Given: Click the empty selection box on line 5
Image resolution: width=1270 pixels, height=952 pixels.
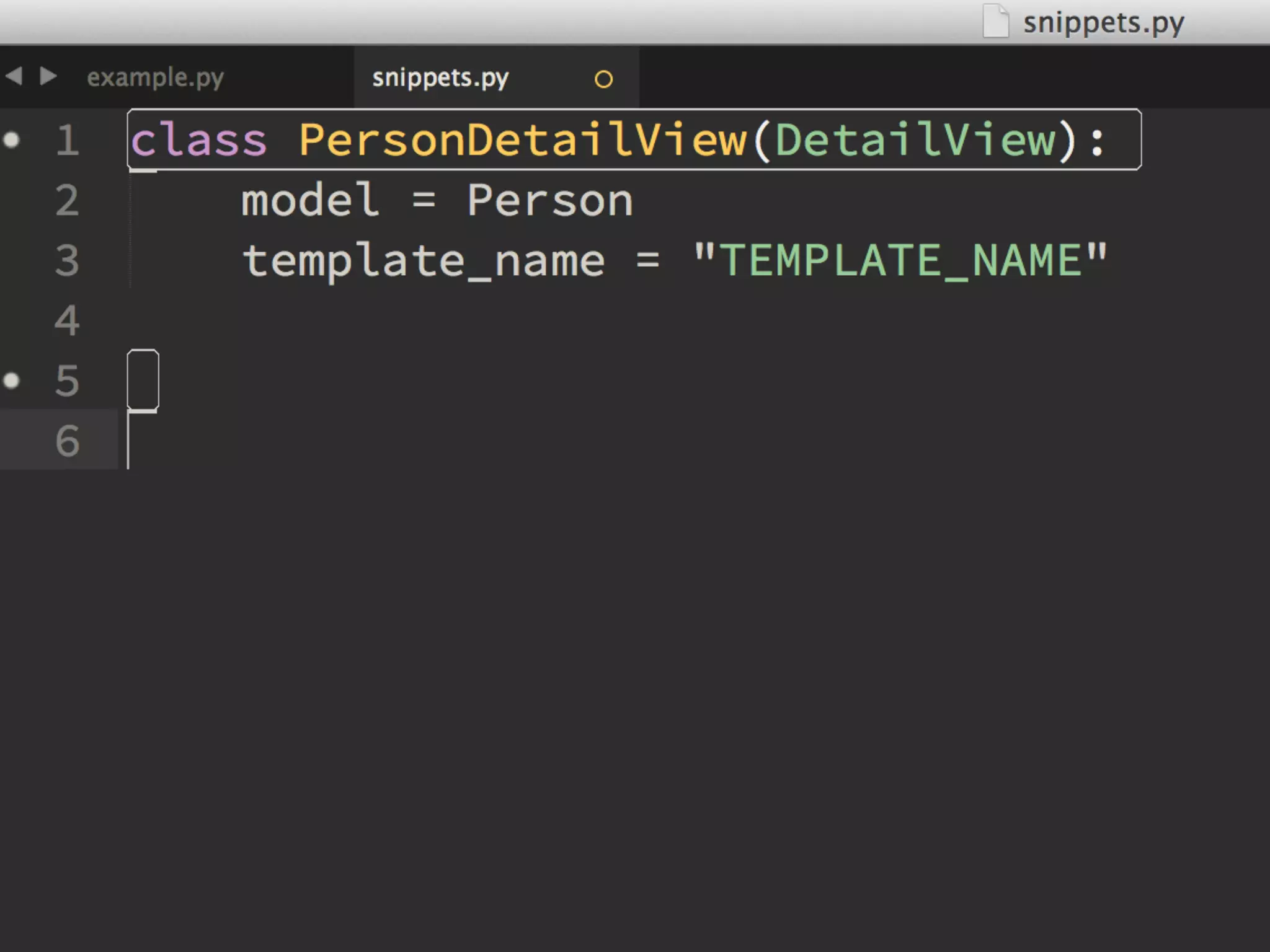Looking at the screenshot, I should click(x=143, y=380).
